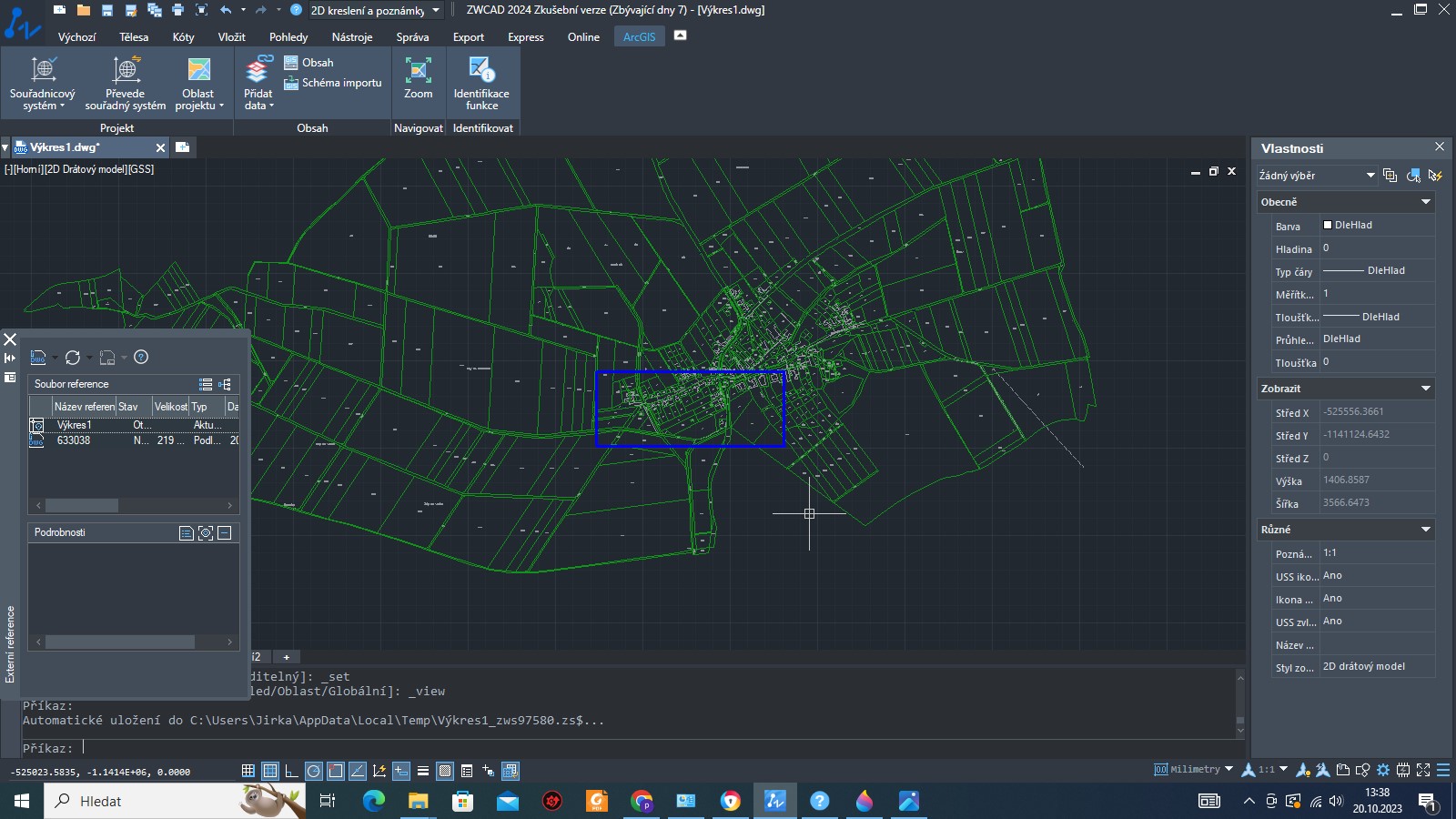Click Převede souřadný systém icon
Screen dimensions: 1456x819
pyautogui.click(x=126, y=69)
